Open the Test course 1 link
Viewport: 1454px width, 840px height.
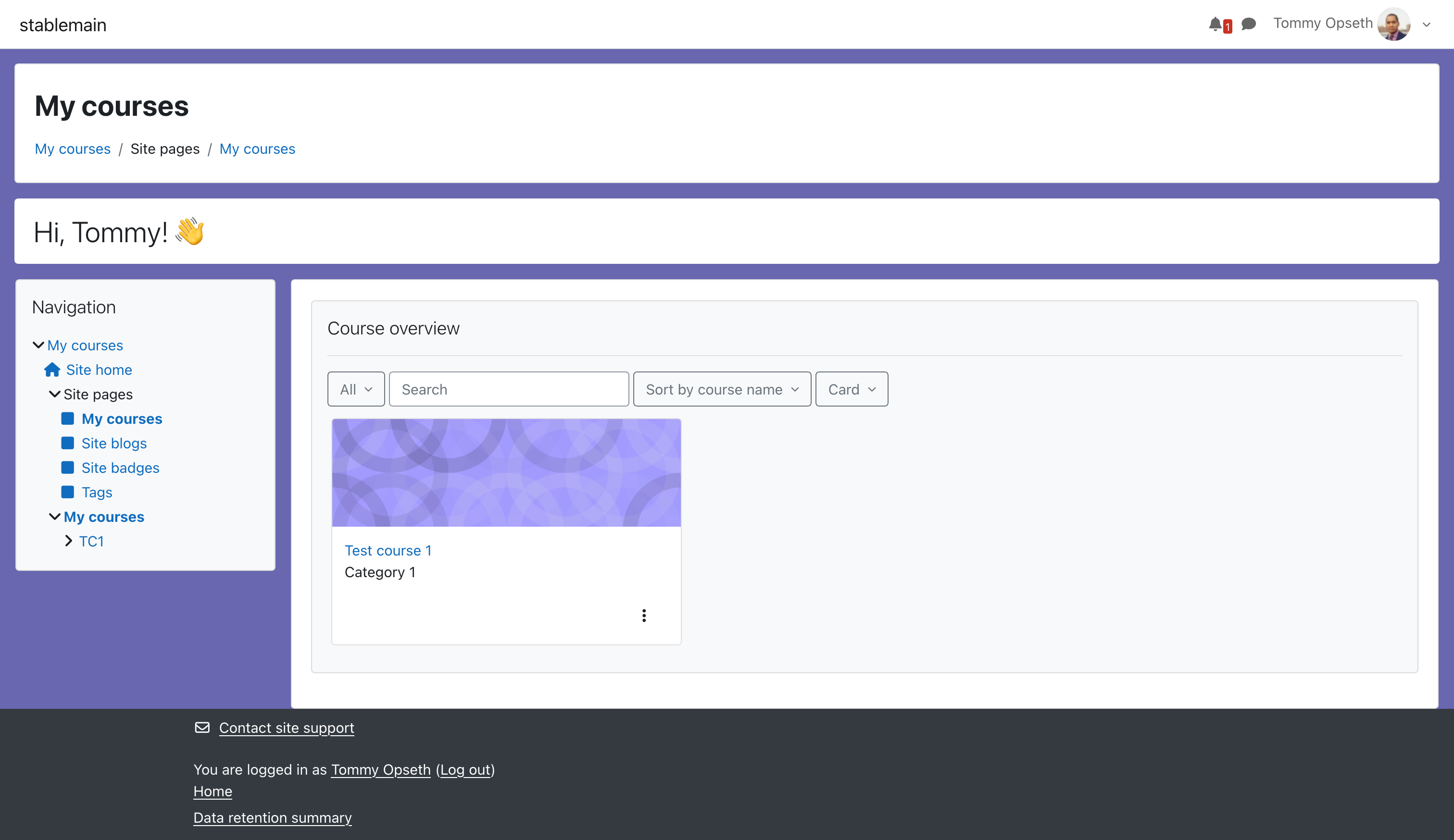coord(388,551)
